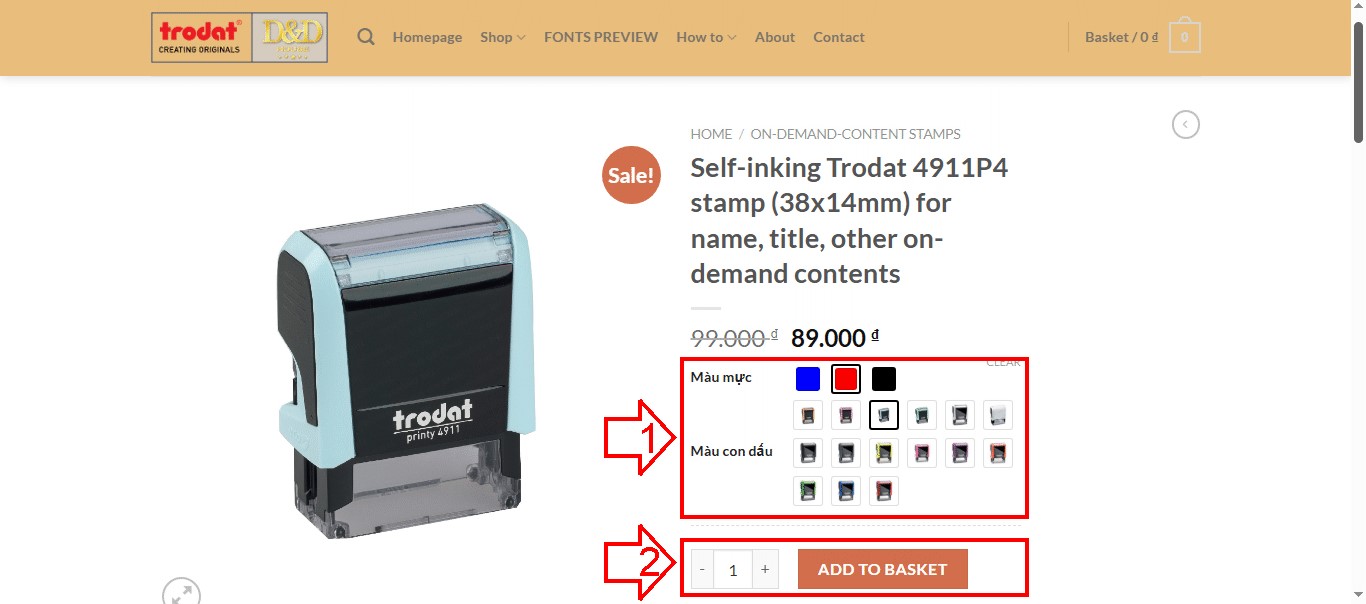Open the basket cart icon
This screenshot has width=1366, height=604.
tap(1184, 37)
